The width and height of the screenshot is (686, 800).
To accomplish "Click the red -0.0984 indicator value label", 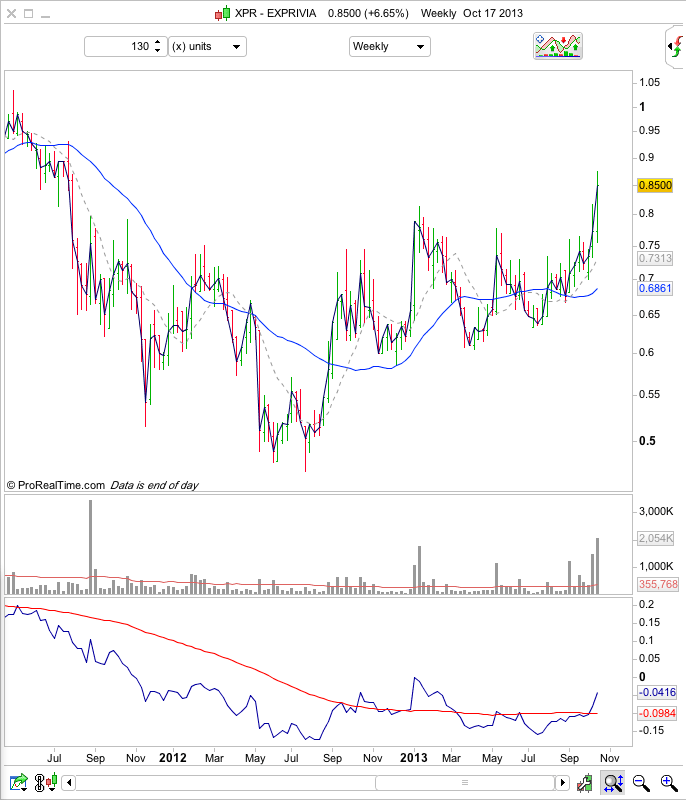I will [x=657, y=713].
